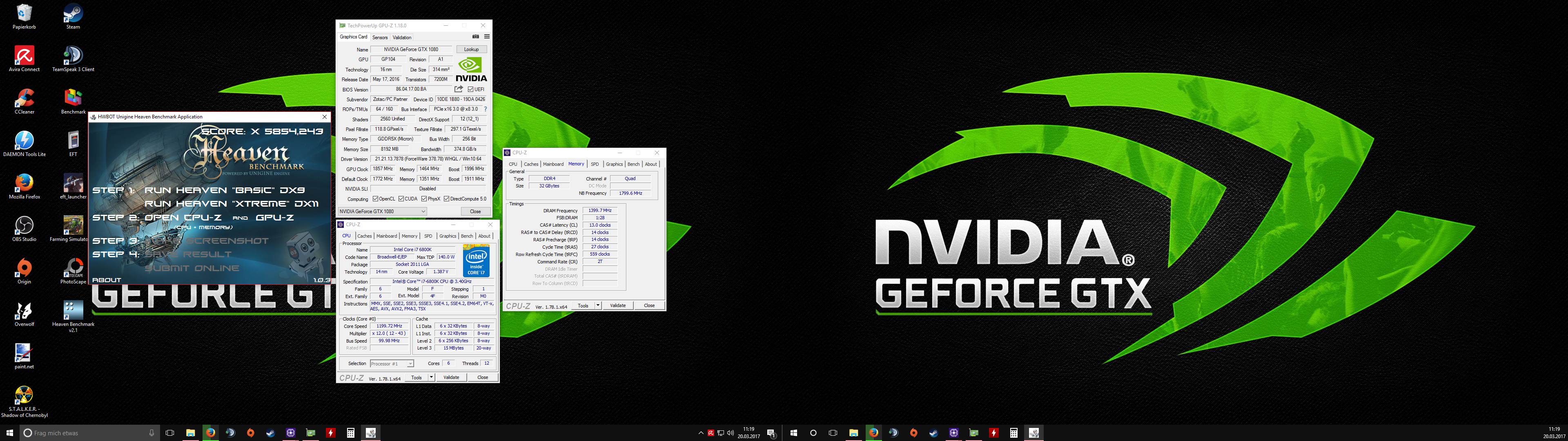The width and height of the screenshot is (1568, 441).
Task: Click Run Heaven "Xtreme" DX11 in HWBOT
Action: click(x=231, y=203)
